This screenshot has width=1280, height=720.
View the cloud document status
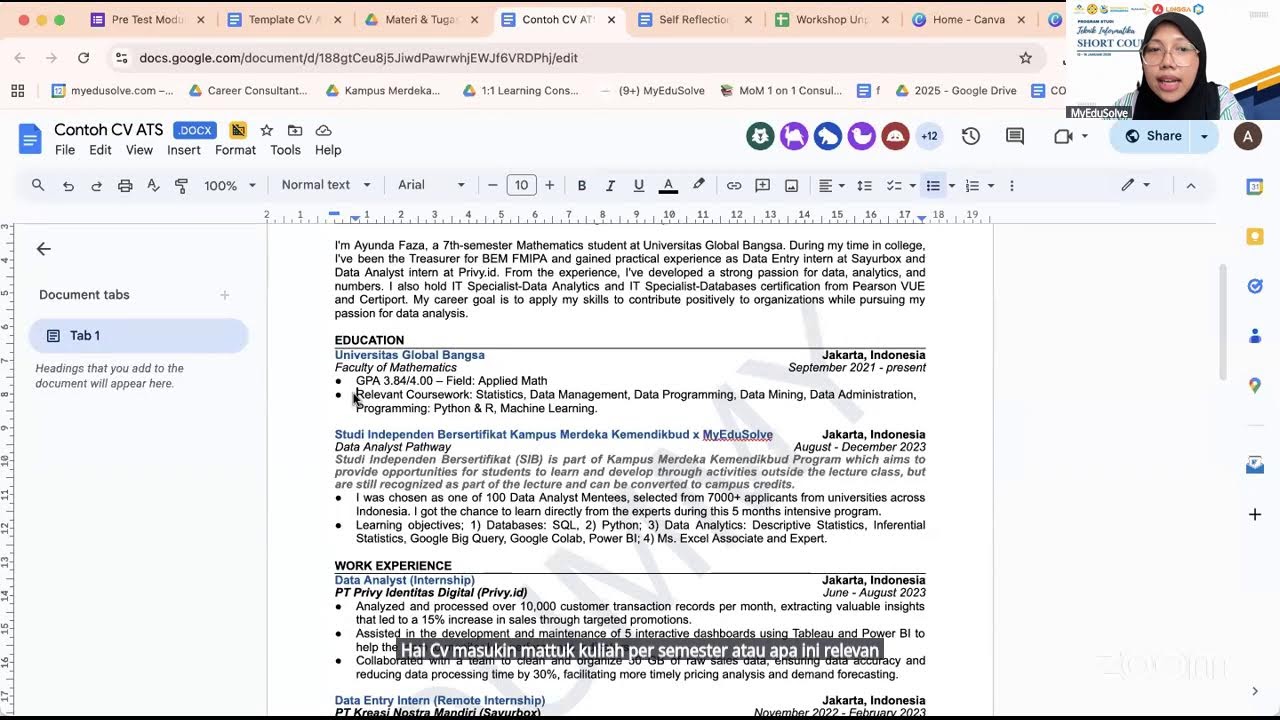[323, 130]
